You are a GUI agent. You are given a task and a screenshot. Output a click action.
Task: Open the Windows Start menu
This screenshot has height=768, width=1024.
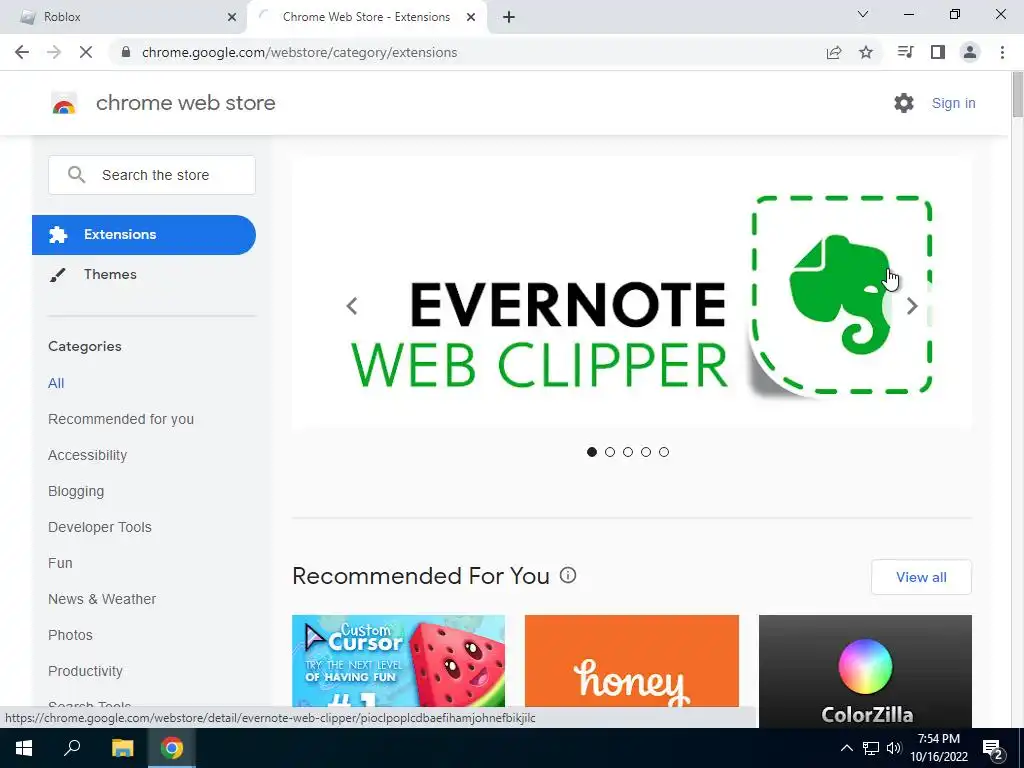(24, 748)
